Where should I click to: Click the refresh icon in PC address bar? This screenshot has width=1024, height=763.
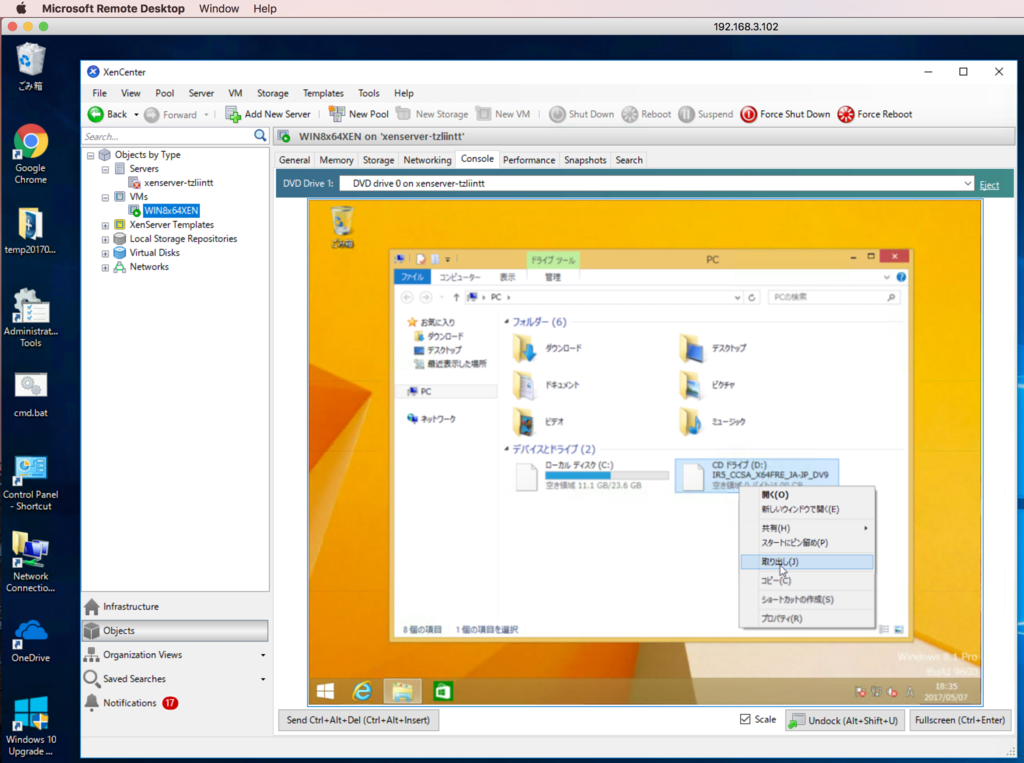[752, 297]
